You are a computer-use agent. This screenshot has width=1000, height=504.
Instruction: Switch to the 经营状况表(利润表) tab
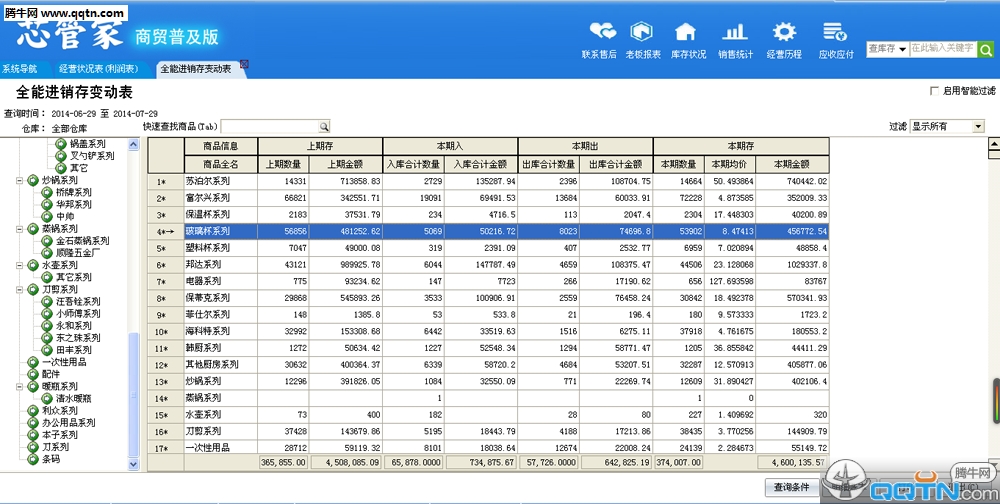[x=98, y=69]
